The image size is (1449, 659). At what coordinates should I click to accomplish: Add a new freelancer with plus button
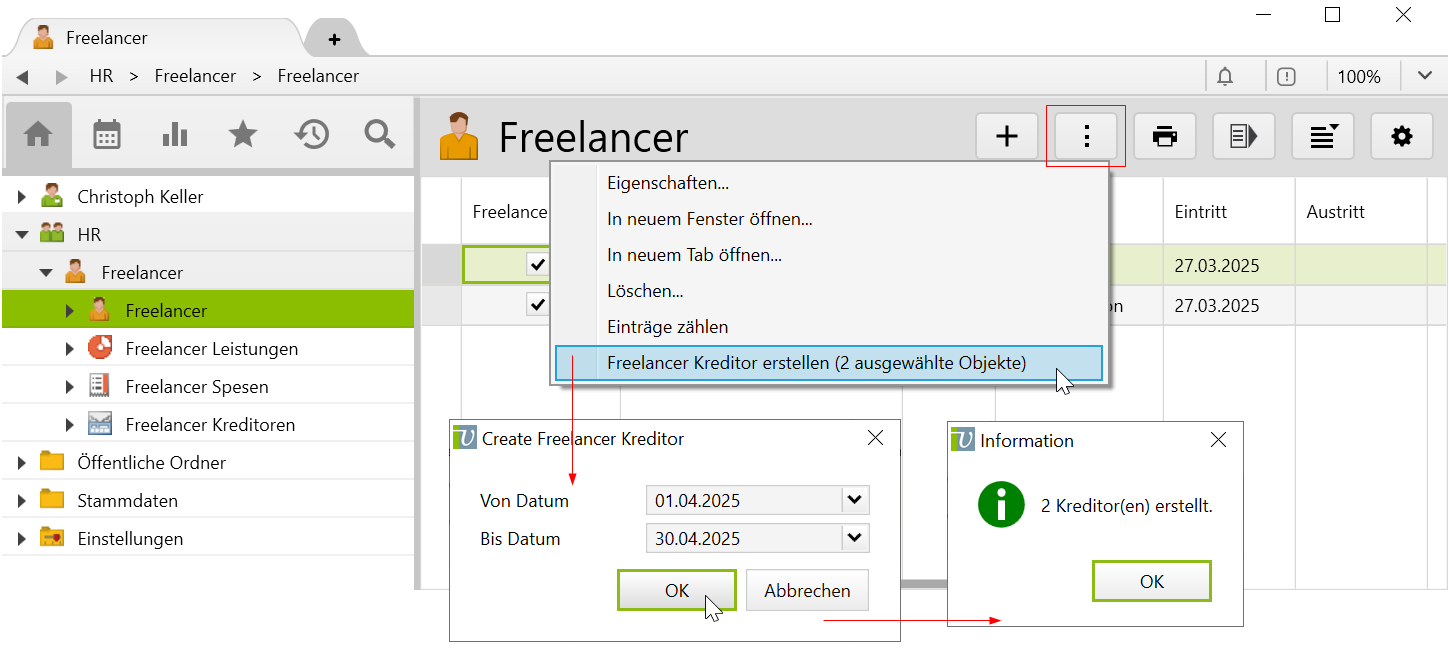pos(1007,136)
